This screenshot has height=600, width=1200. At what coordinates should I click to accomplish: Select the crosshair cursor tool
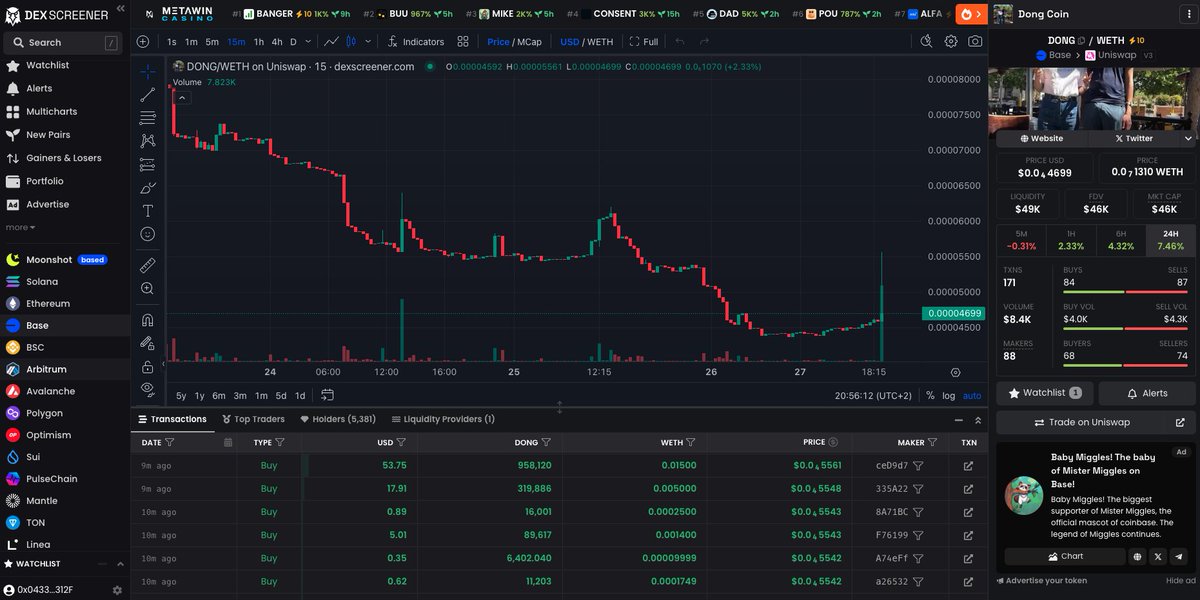pyautogui.click(x=147, y=72)
